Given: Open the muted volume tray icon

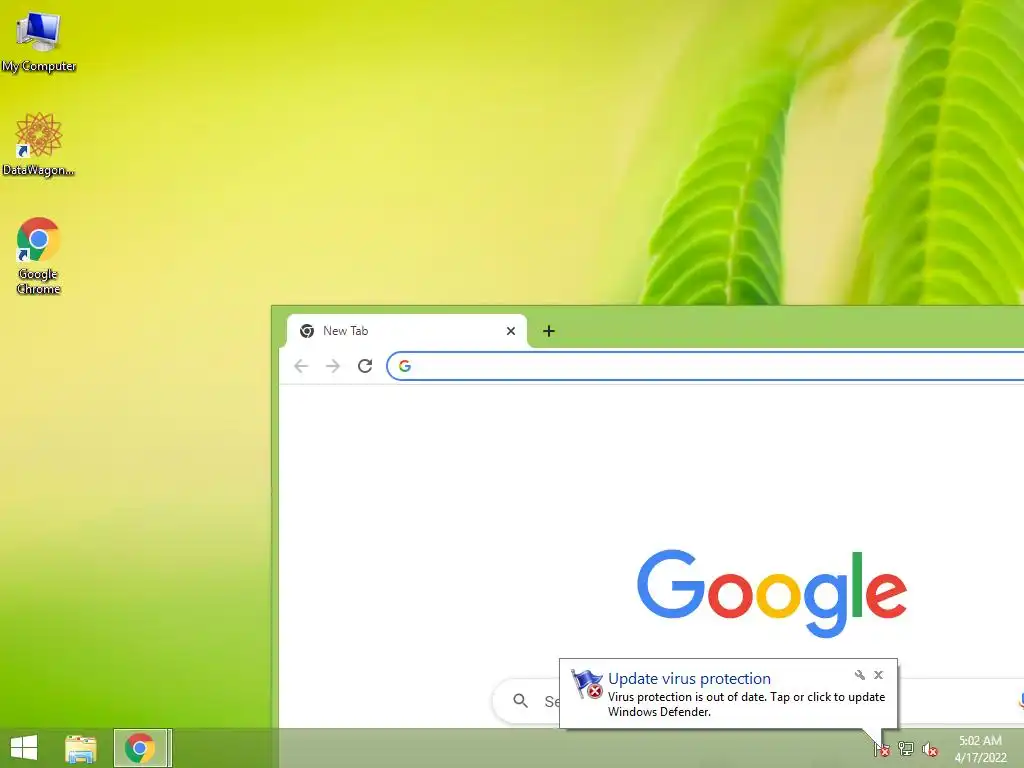Looking at the screenshot, I should [x=930, y=749].
